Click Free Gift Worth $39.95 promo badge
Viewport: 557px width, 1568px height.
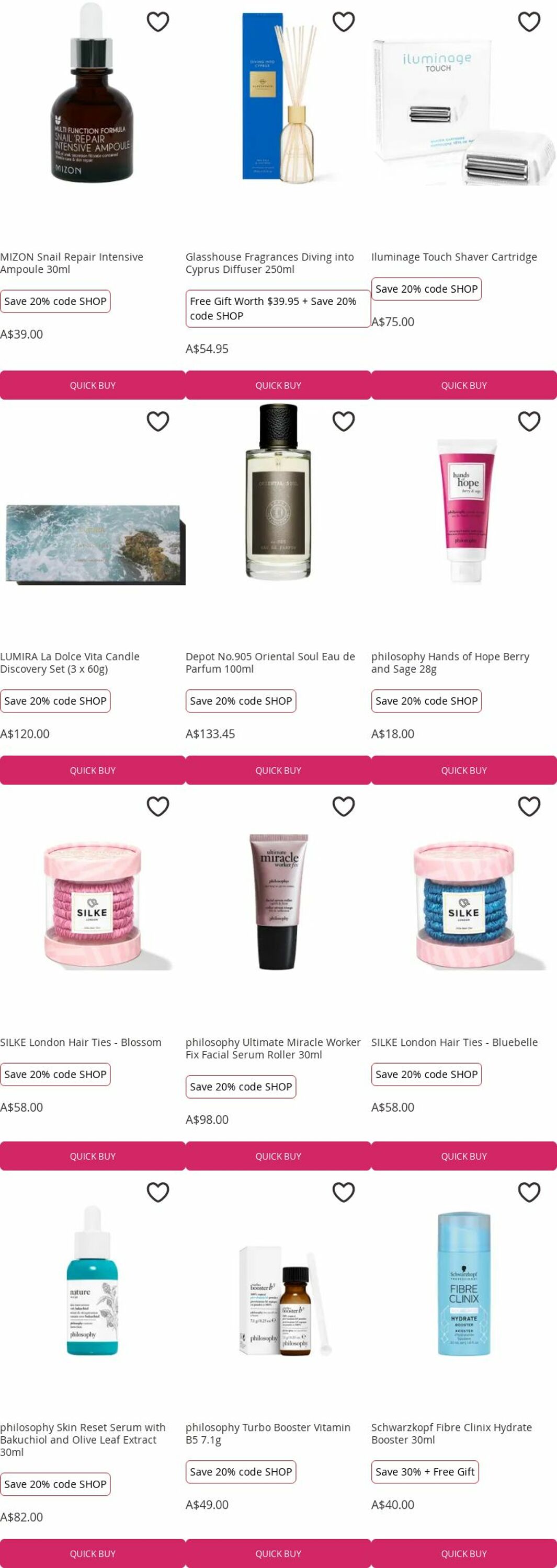coord(278,308)
